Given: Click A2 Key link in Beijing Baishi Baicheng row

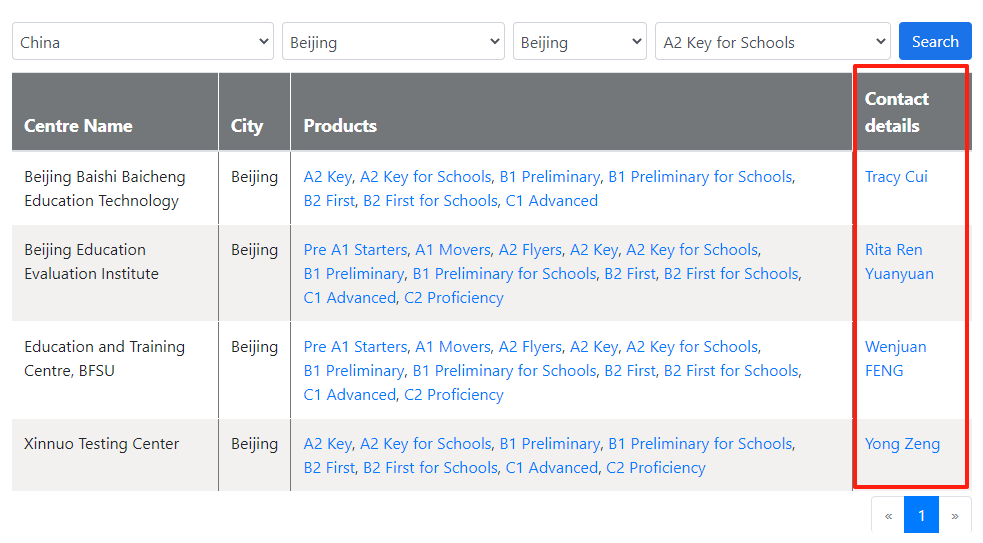Looking at the screenshot, I should coord(328,177).
